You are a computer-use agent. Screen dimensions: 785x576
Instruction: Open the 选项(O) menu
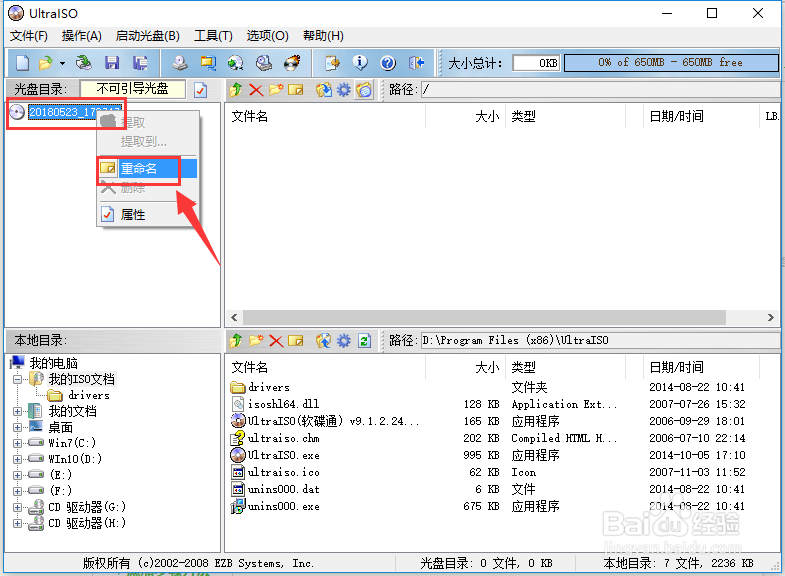267,36
